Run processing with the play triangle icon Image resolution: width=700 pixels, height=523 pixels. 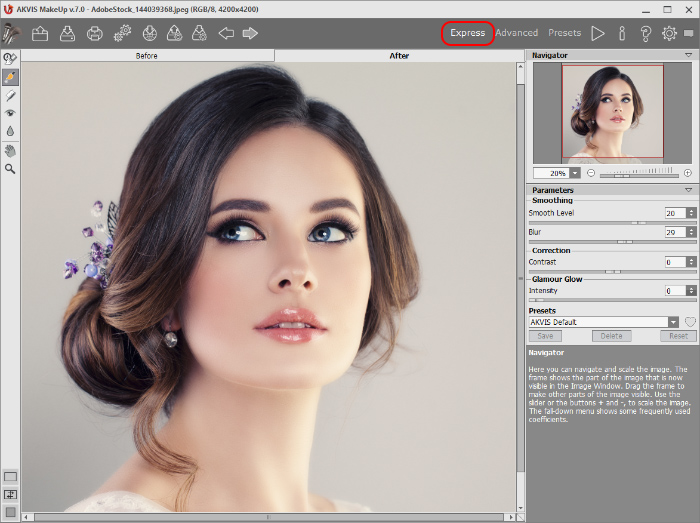point(598,33)
